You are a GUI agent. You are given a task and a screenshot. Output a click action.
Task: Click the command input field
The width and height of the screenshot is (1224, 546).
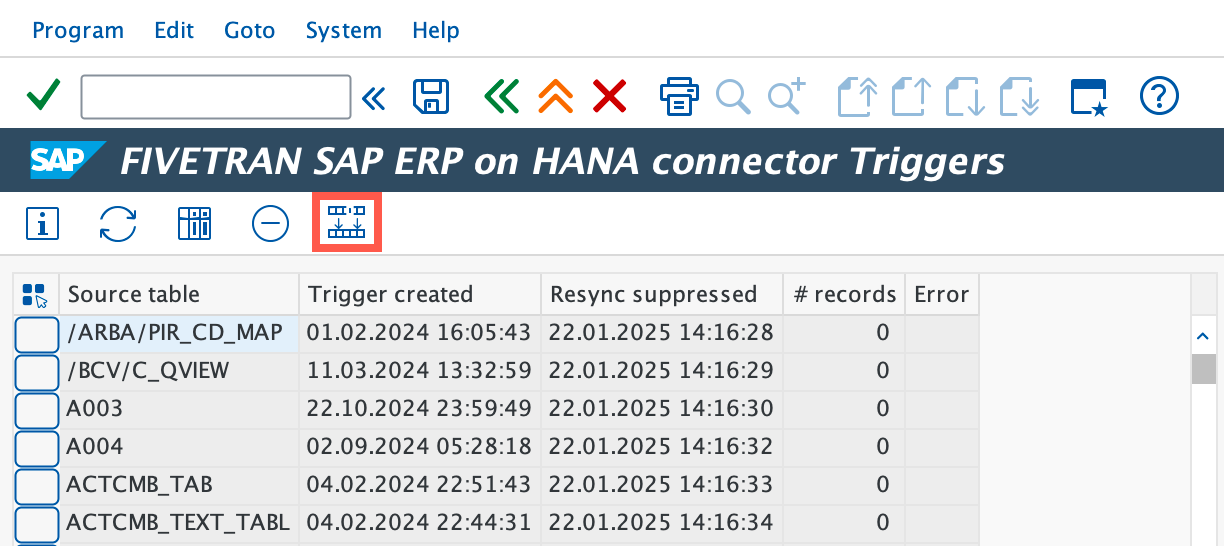(x=216, y=97)
